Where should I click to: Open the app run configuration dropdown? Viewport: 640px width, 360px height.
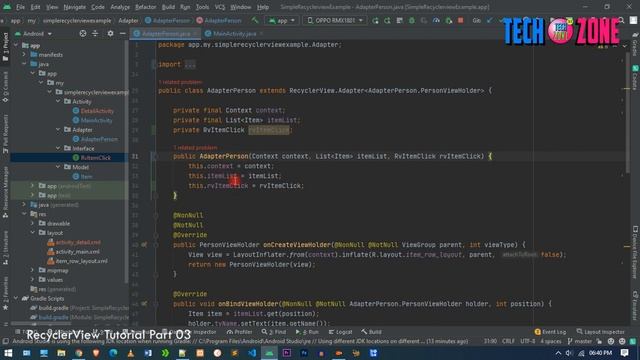tap(282, 20)
